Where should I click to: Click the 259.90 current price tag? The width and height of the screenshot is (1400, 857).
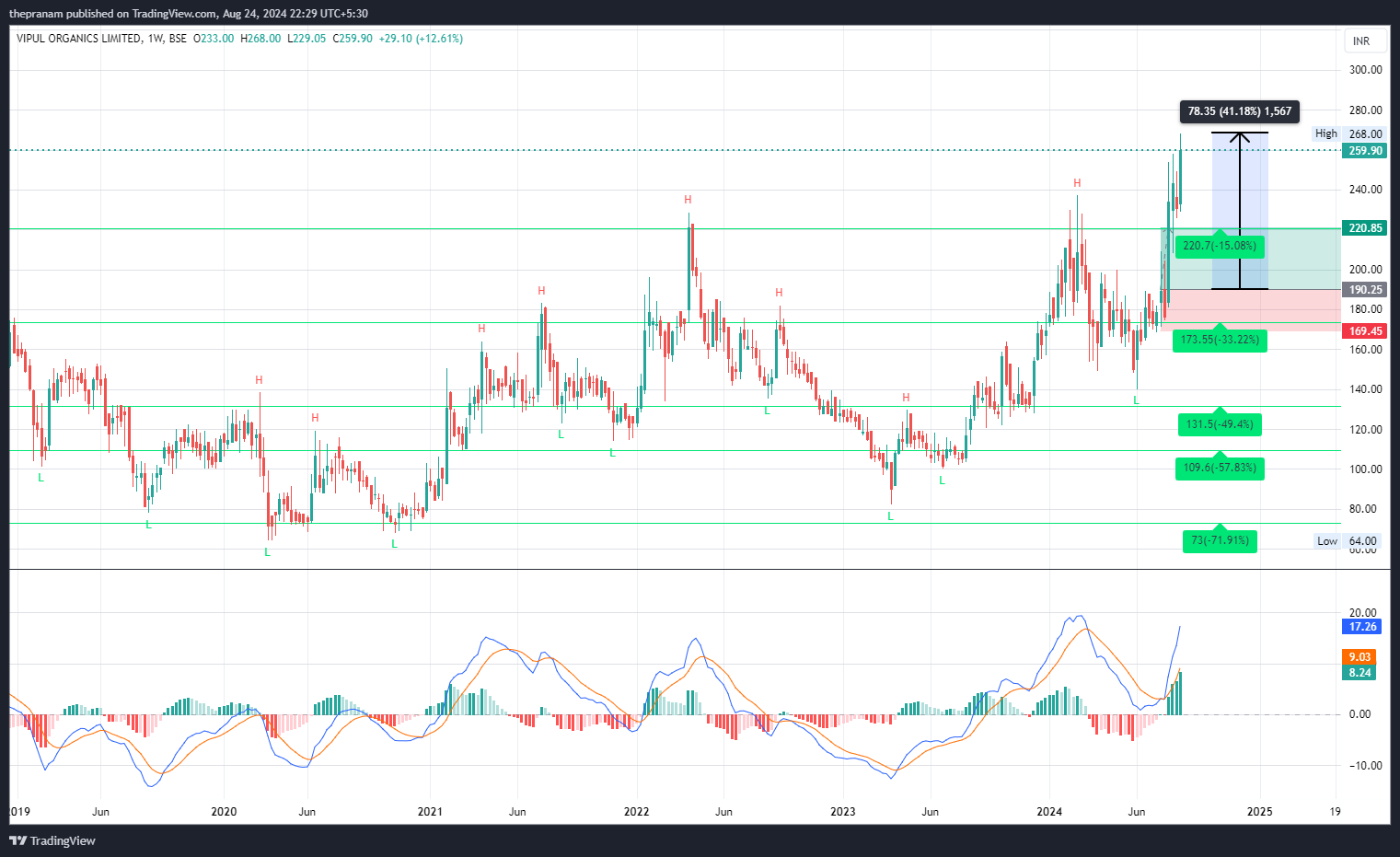[1364, 151]
